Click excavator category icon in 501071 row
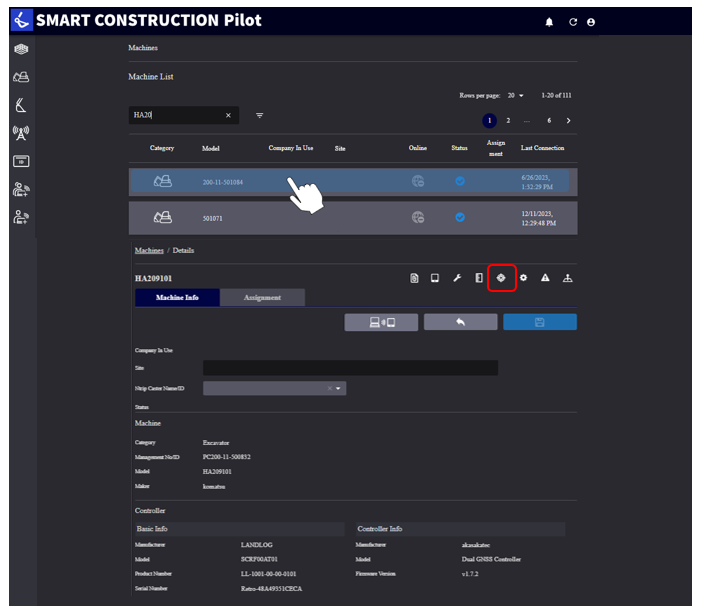The image size is (705, 614). [163, 218]
